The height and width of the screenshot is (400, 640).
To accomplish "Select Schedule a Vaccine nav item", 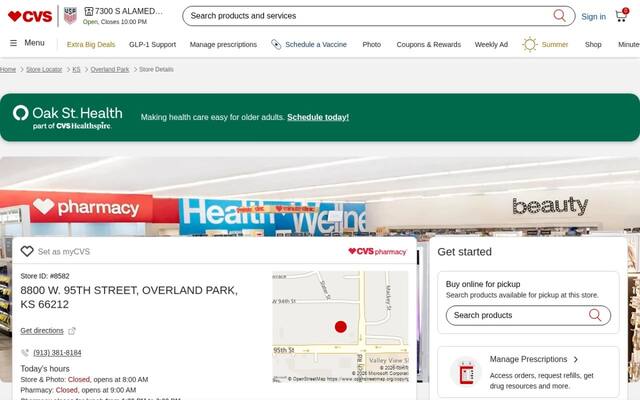I will [316, 44].
